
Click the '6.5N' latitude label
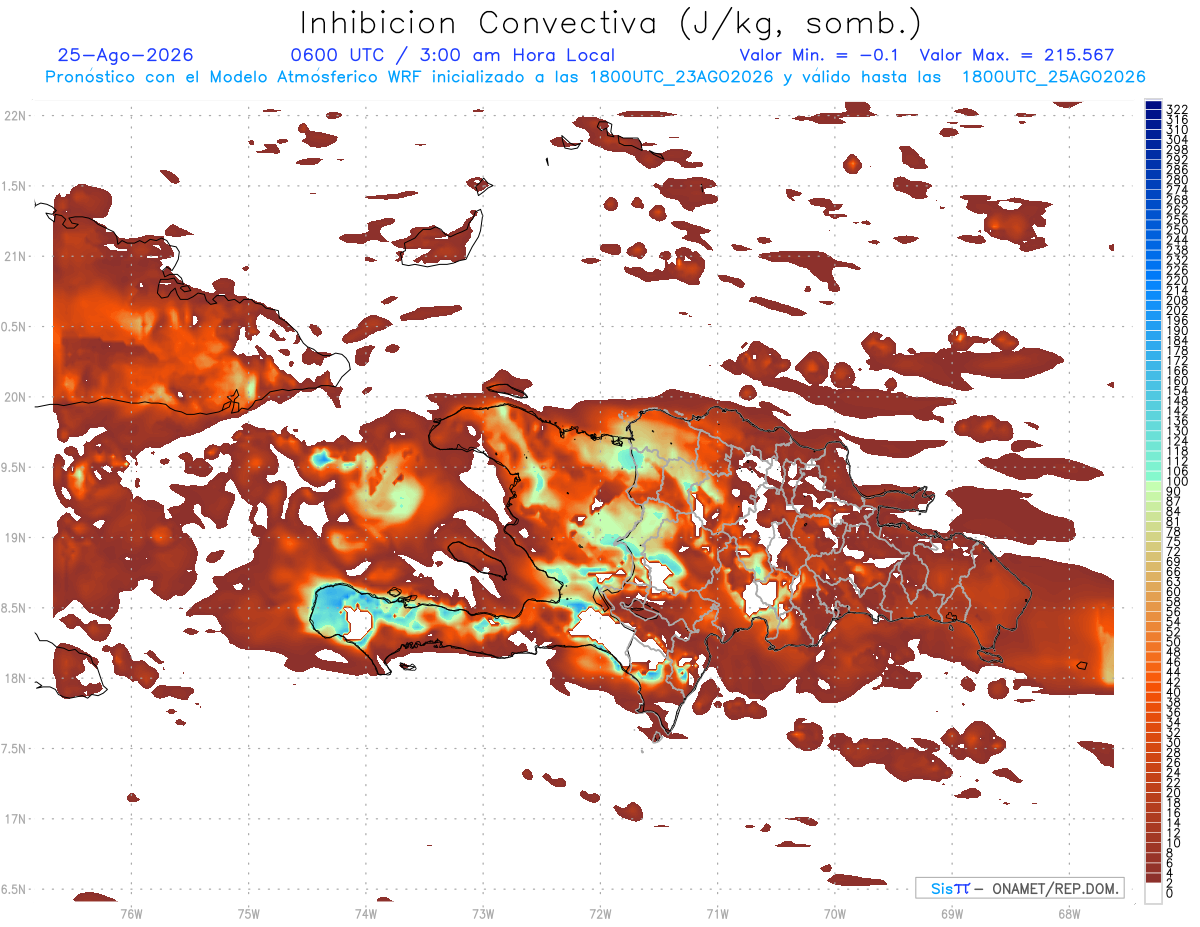tap(15, 889)
